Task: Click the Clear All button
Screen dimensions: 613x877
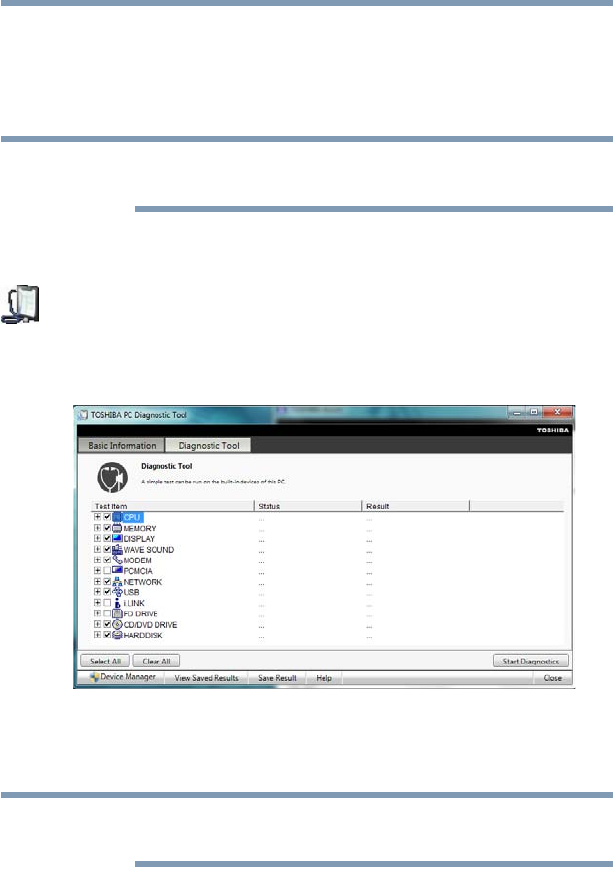Action: pyautogui.click(x=156, y=661)
